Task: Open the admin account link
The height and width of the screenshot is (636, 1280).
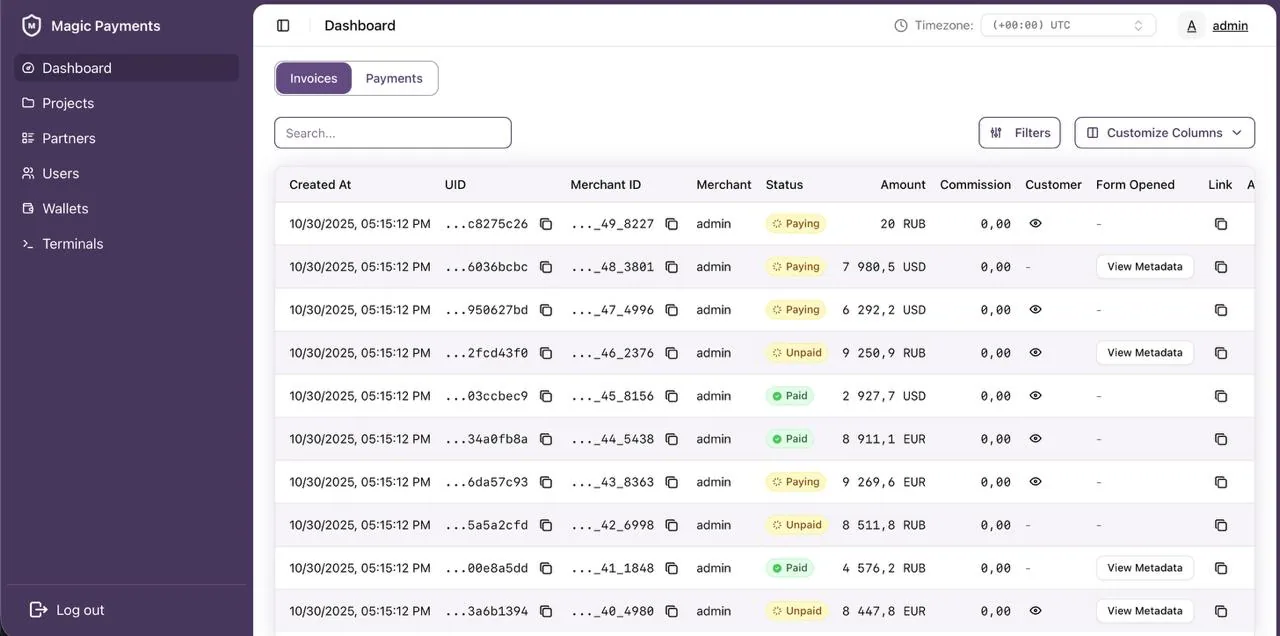Action: click(1230, 26)
